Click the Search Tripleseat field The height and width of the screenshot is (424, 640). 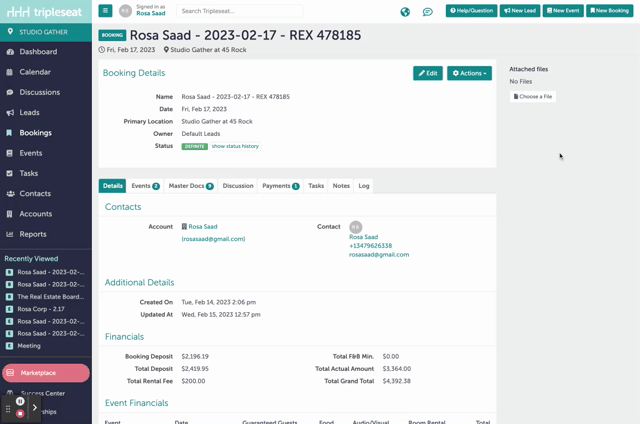(x=239, y=11)
